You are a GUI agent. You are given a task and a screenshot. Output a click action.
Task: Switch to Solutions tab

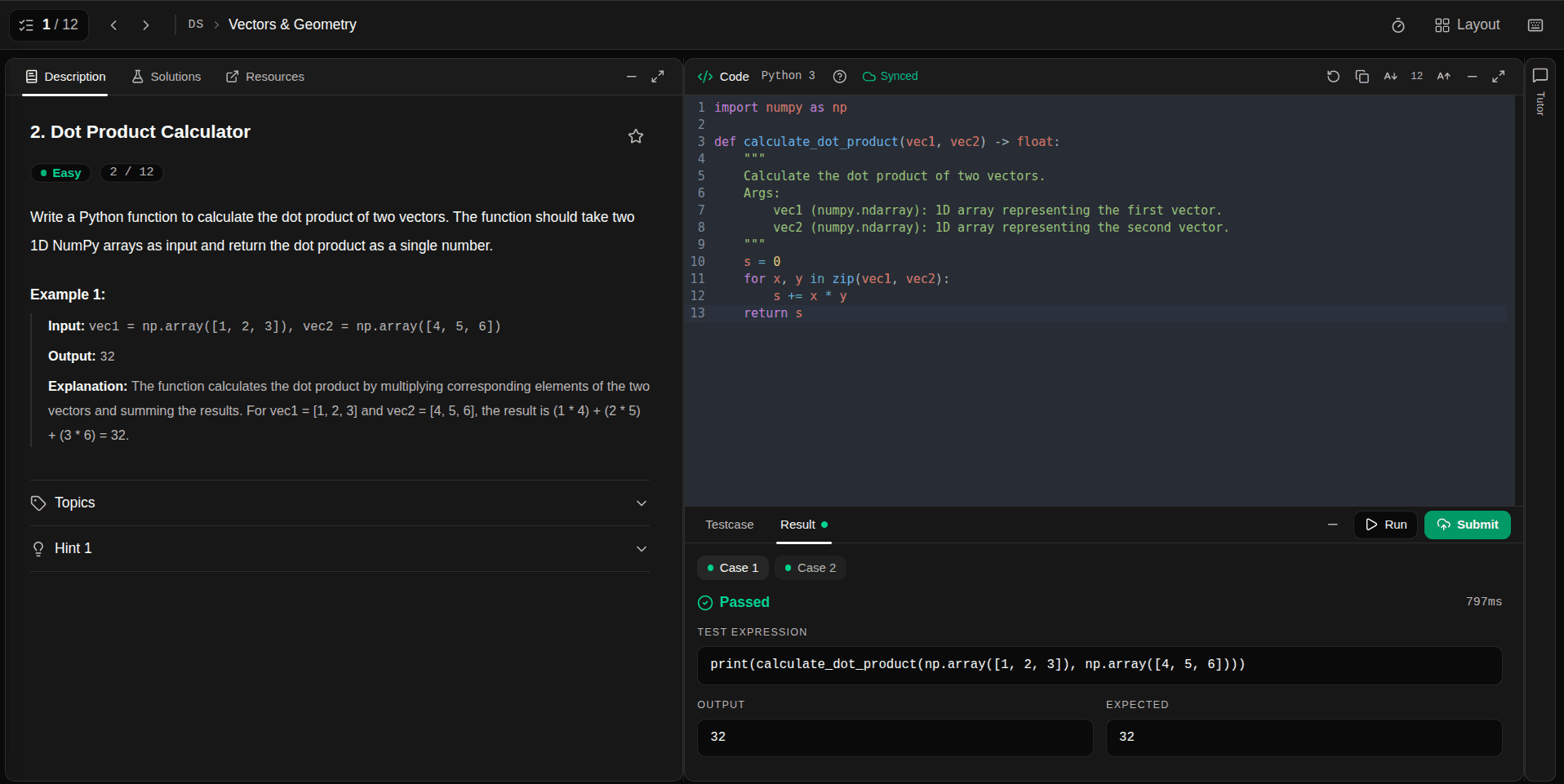[x=167, y=77]
